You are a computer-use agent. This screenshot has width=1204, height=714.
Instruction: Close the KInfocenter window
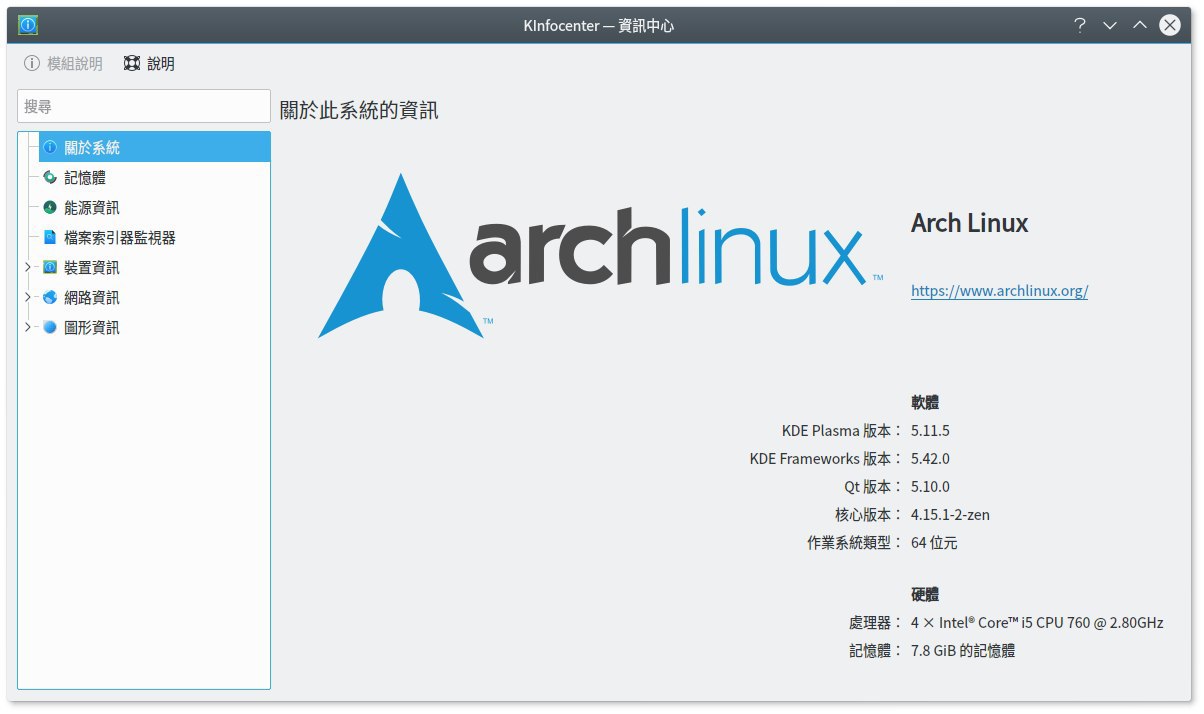point(1170,25)
